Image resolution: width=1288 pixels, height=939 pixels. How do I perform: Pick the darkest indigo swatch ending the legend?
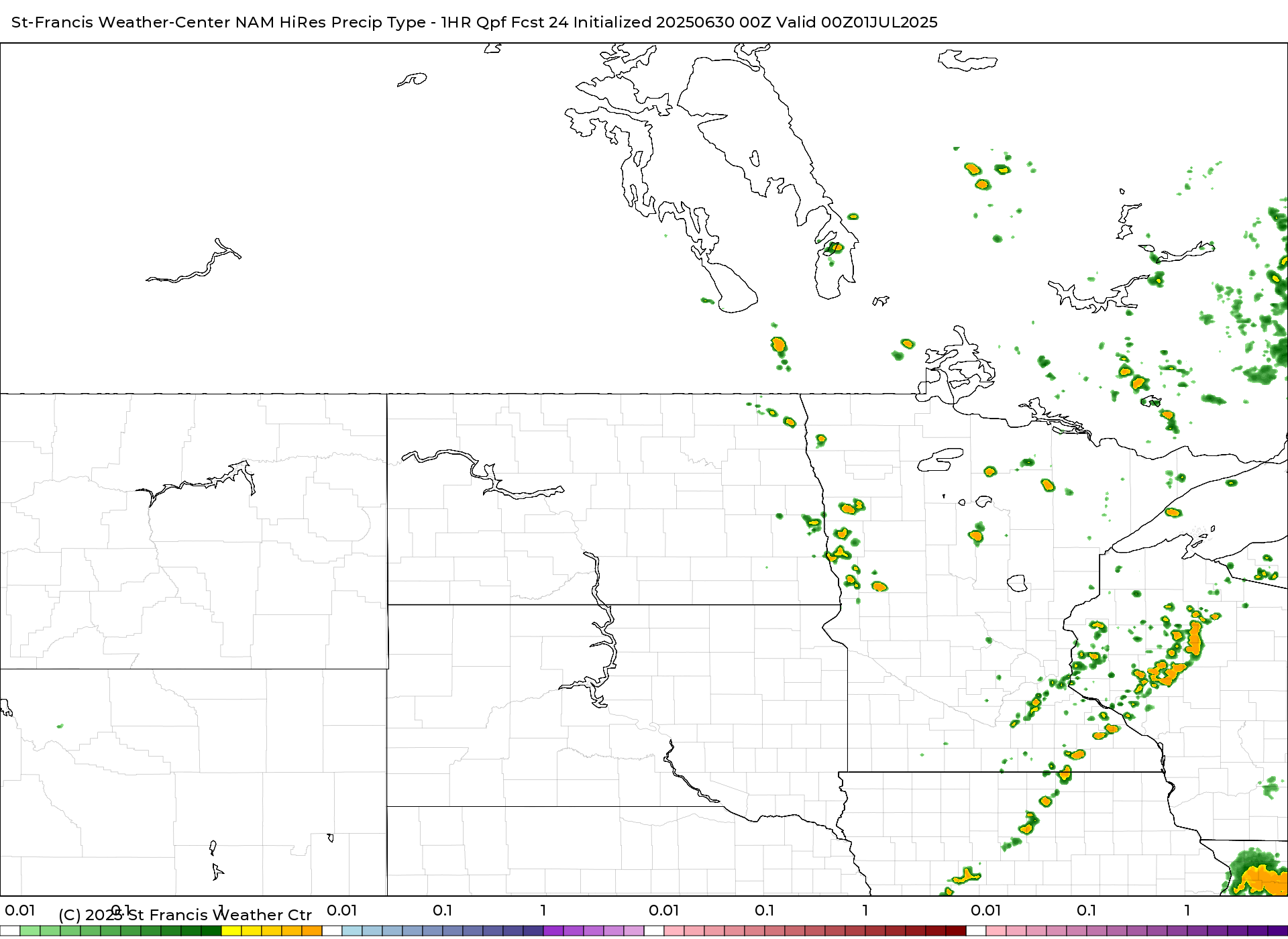coord(1278,931)
